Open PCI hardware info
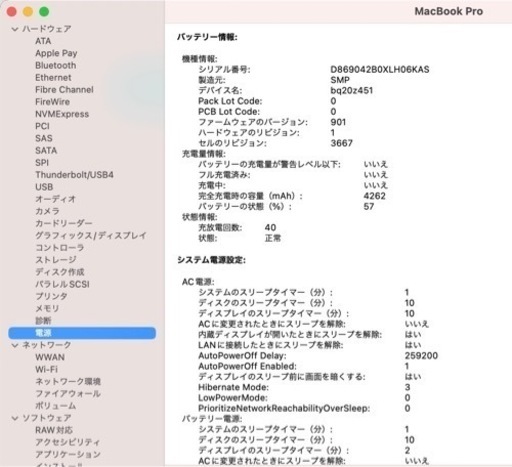The width and height of the screenshot is (512, 467). click(x=42, y=126)
